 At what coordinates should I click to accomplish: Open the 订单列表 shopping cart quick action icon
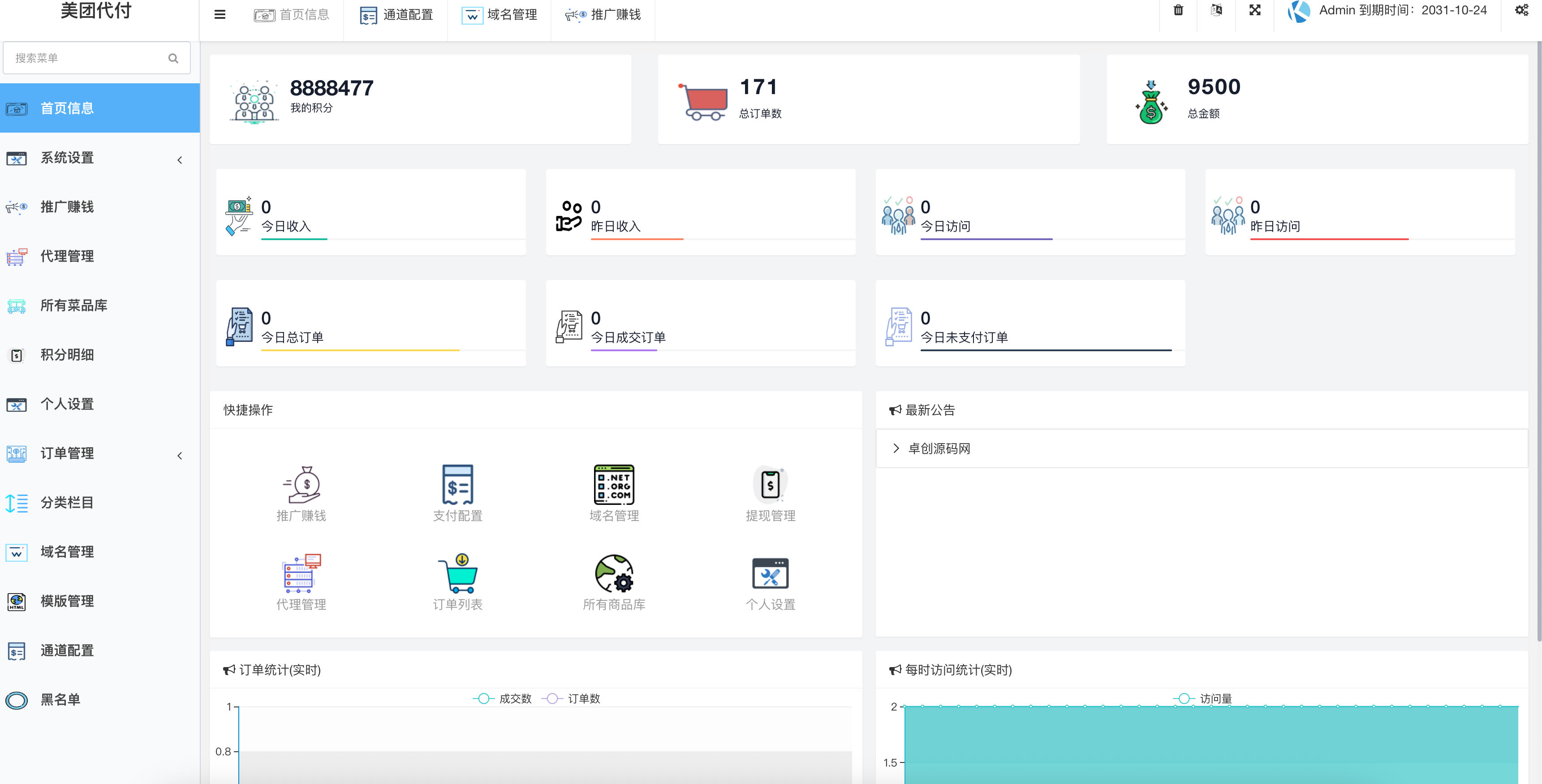pos(457,573)
